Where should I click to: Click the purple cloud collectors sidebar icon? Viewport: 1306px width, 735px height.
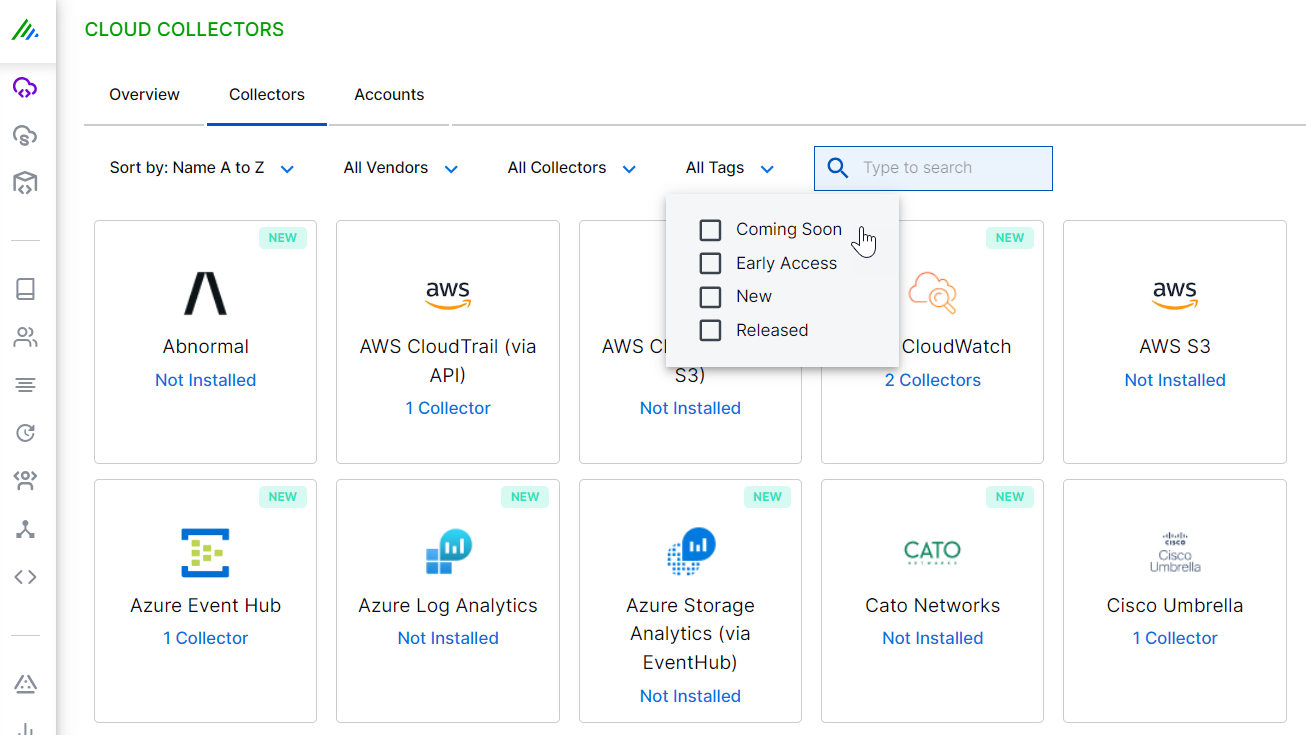pyautogui.click(x=25, y=88)
